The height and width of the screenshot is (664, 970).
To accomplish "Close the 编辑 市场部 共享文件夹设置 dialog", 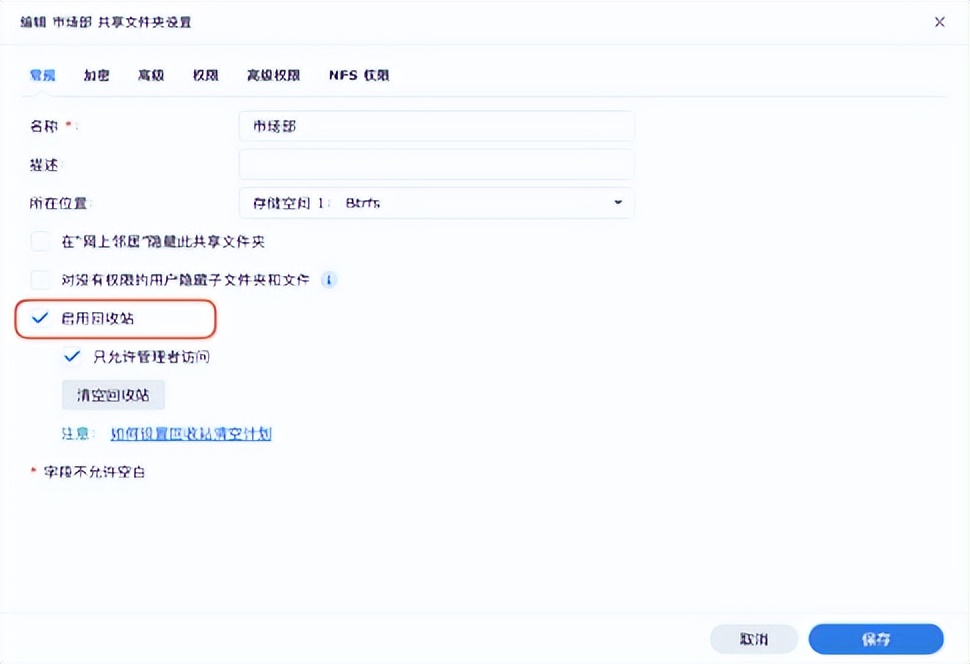I will pyautogui.click(x=937, y=21).
